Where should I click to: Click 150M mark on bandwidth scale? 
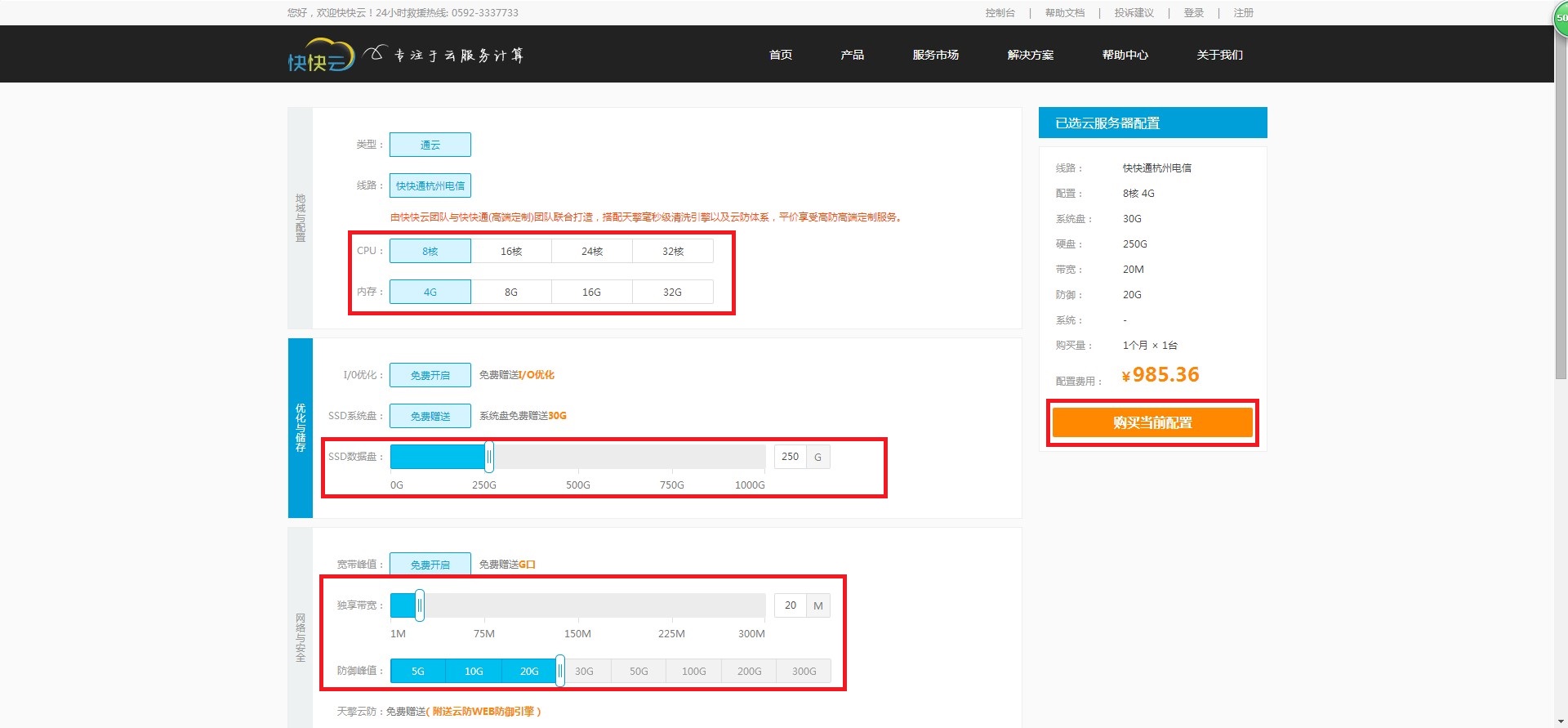(577, 634)
